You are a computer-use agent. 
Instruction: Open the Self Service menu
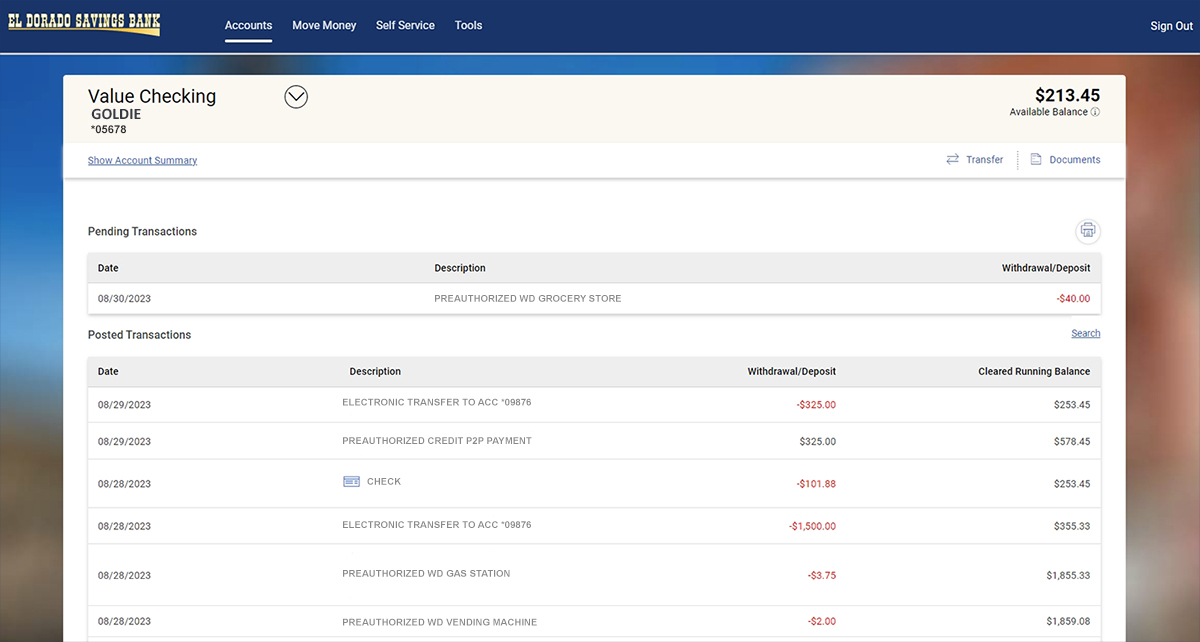pos(405,25)
